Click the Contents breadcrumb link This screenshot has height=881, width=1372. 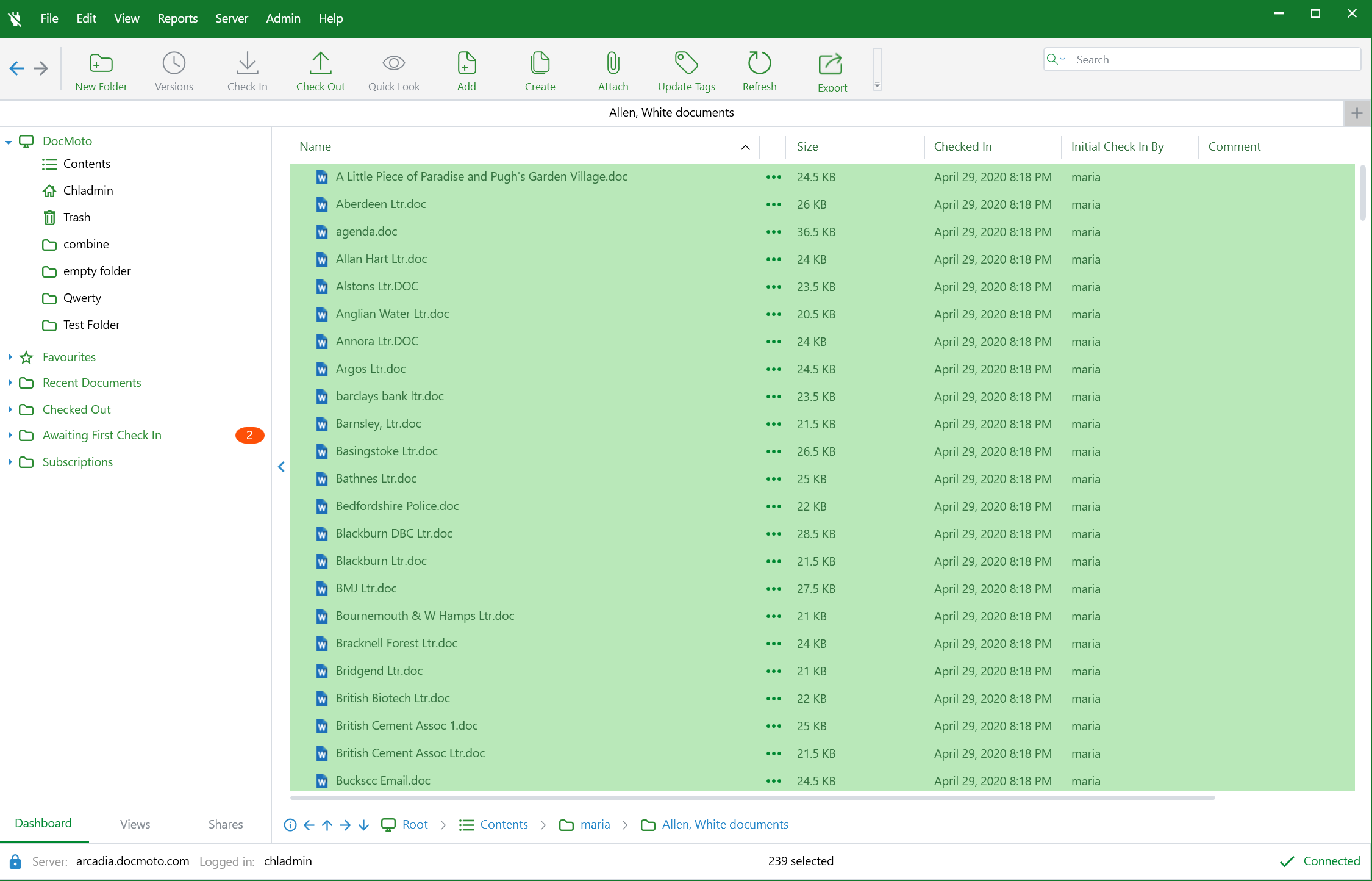point(504,824)
